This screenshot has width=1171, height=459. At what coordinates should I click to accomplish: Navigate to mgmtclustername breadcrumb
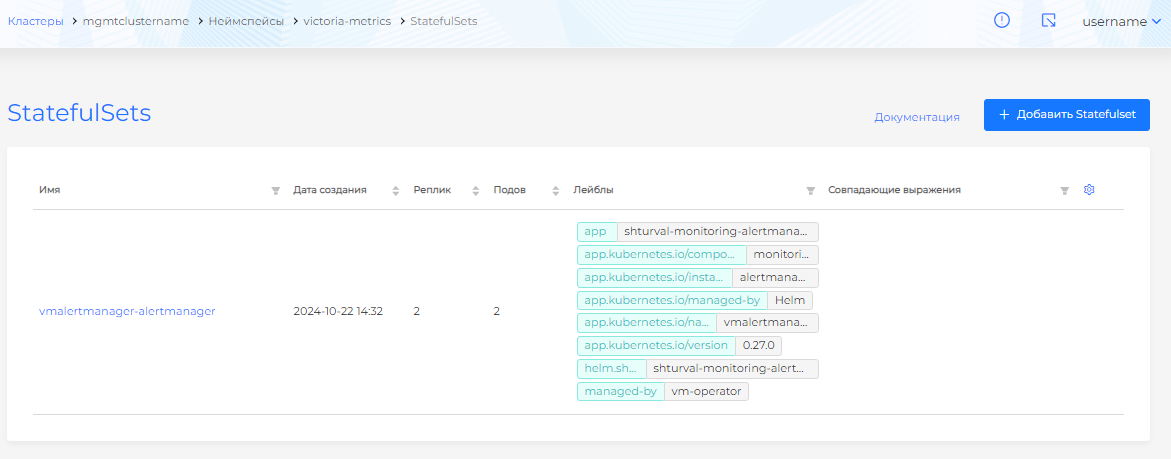(x=135, y=21)
